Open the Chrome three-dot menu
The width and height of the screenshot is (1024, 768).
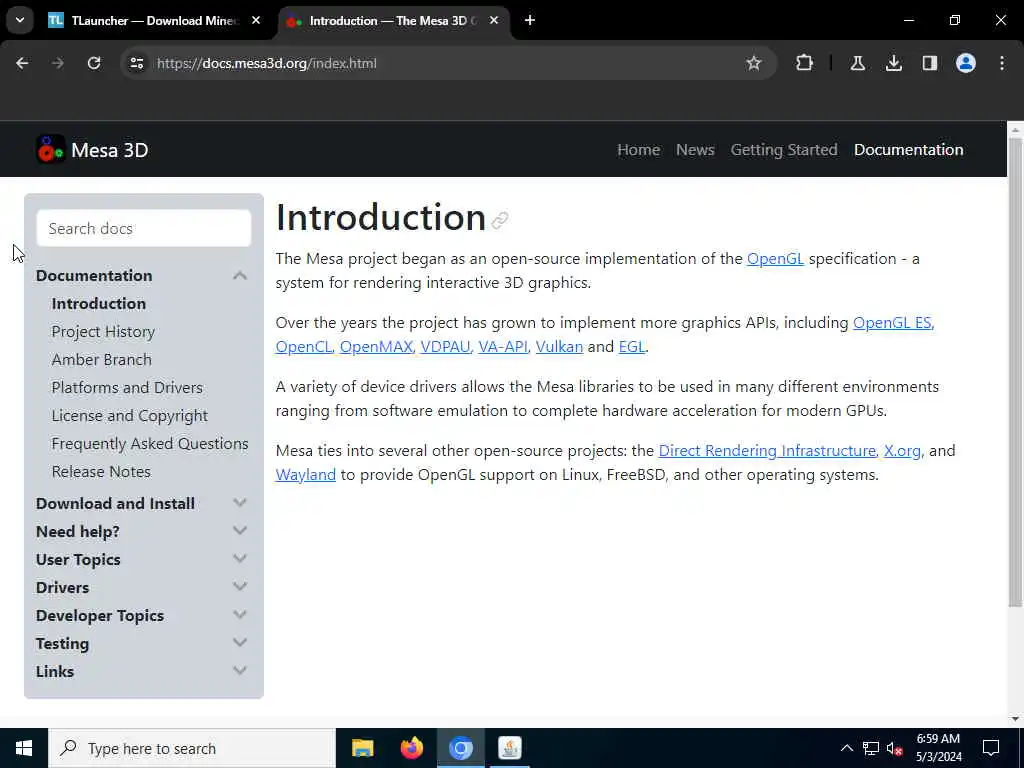click(x=1002, y=63)
